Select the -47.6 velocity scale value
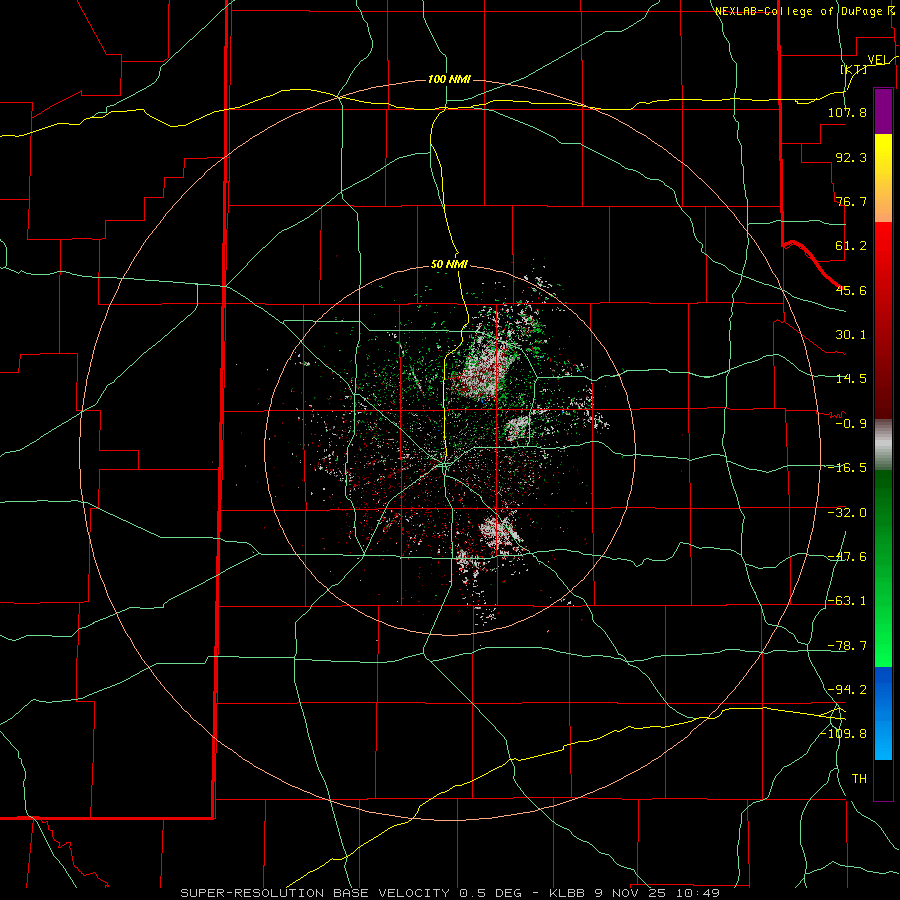Image resolution: width=900 pixels, height=900 pixels. pyautogui.click(x=847, y=557)
